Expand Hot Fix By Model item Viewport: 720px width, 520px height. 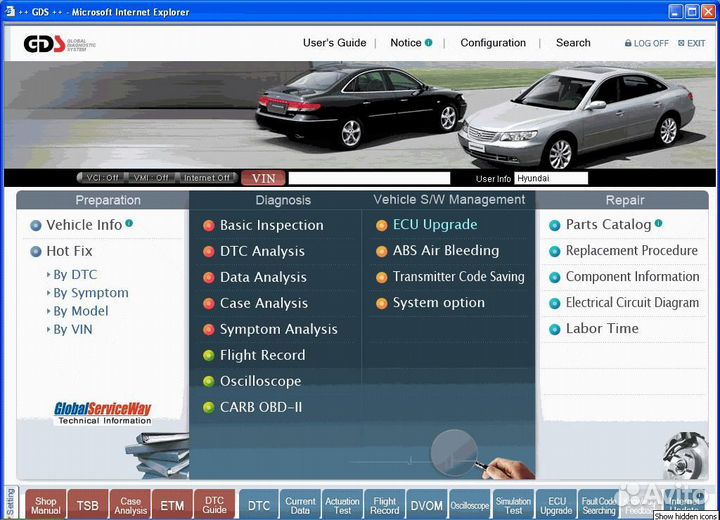coord(80,311)
